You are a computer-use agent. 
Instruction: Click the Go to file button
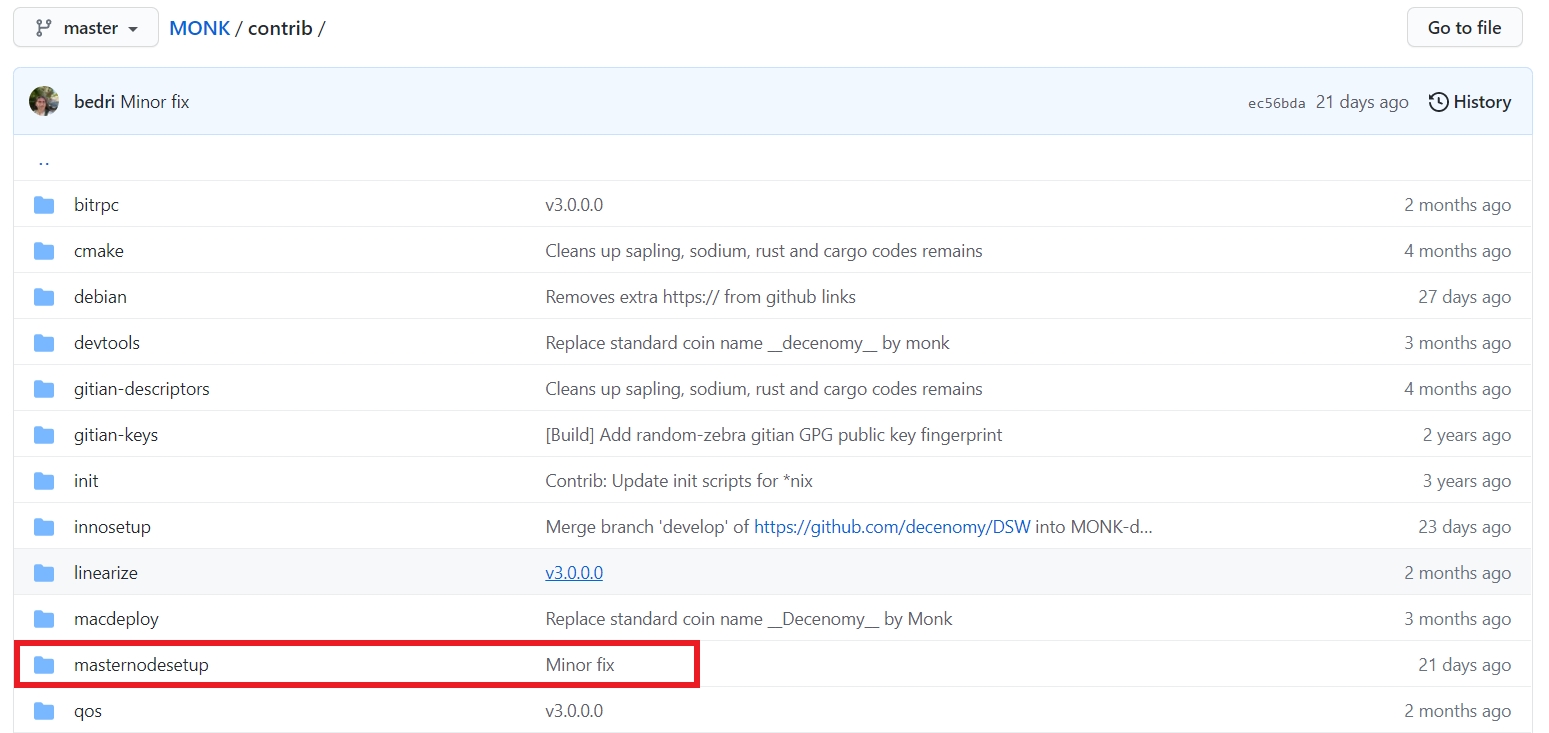[1464, 28]
